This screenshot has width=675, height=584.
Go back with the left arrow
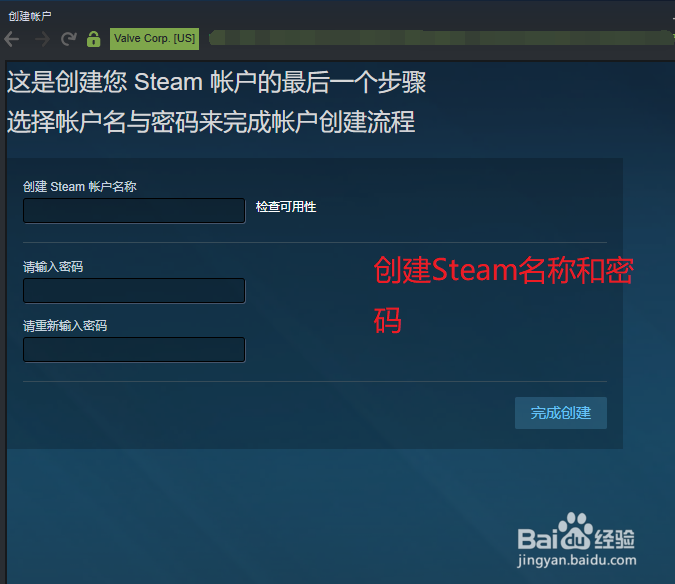tap(12, 39)
